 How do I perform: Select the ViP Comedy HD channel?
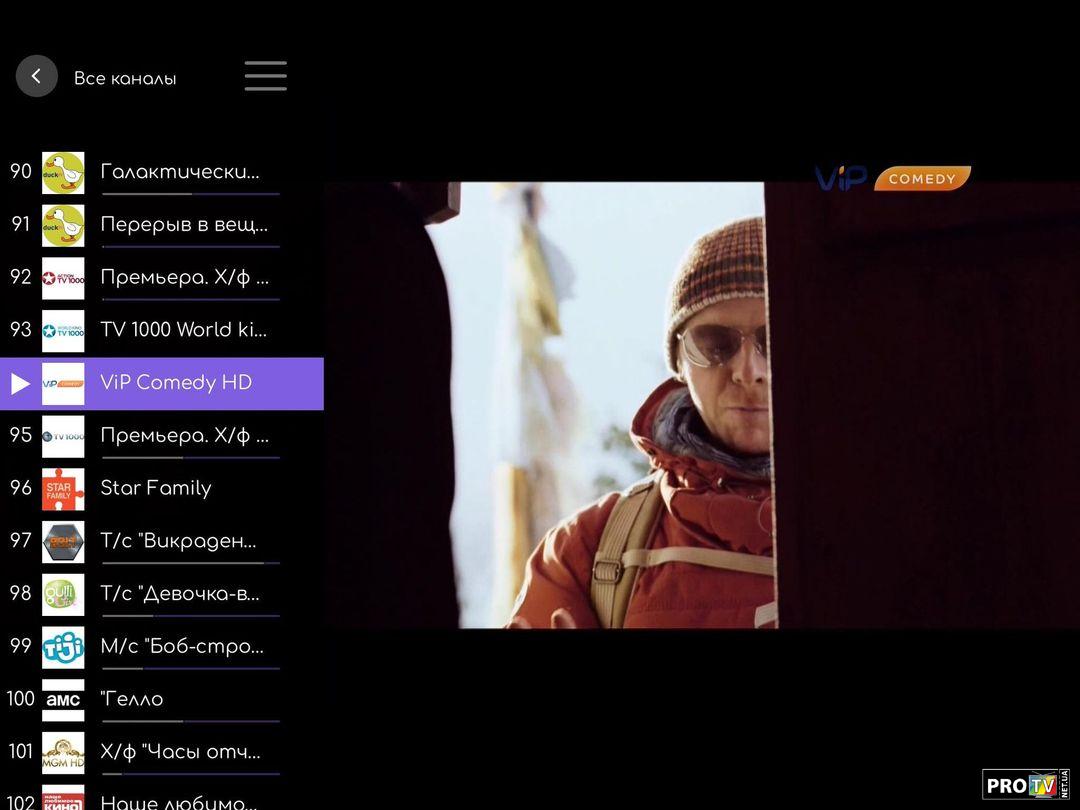(176, 383)
